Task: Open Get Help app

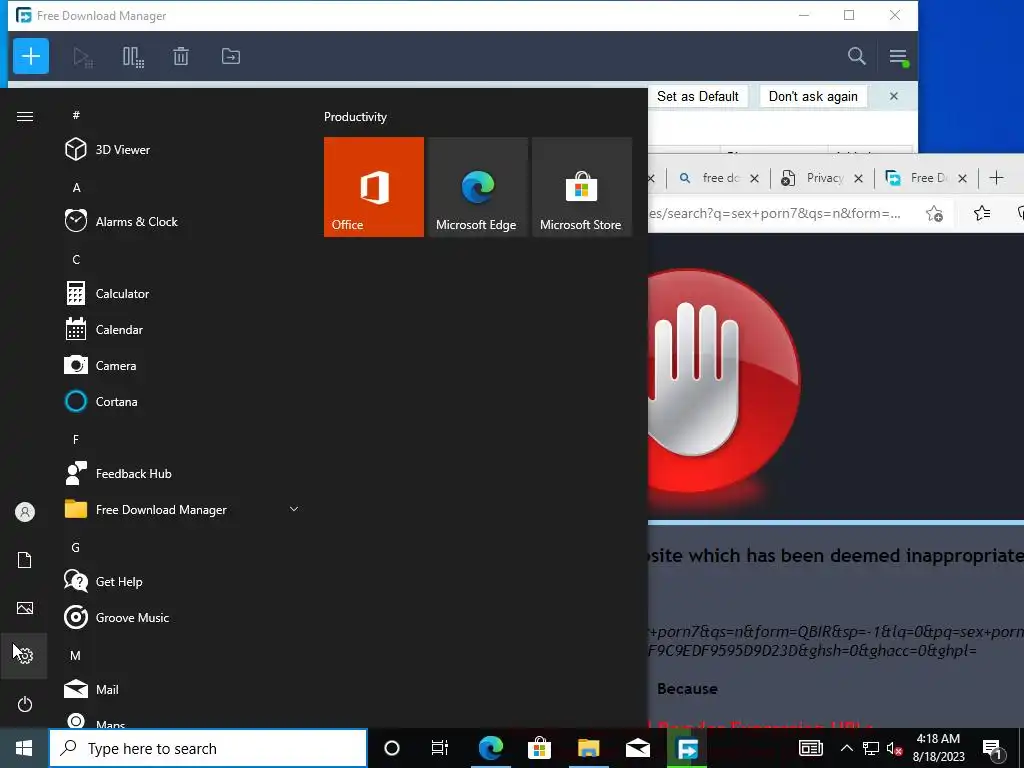Action: coord(183,581)
